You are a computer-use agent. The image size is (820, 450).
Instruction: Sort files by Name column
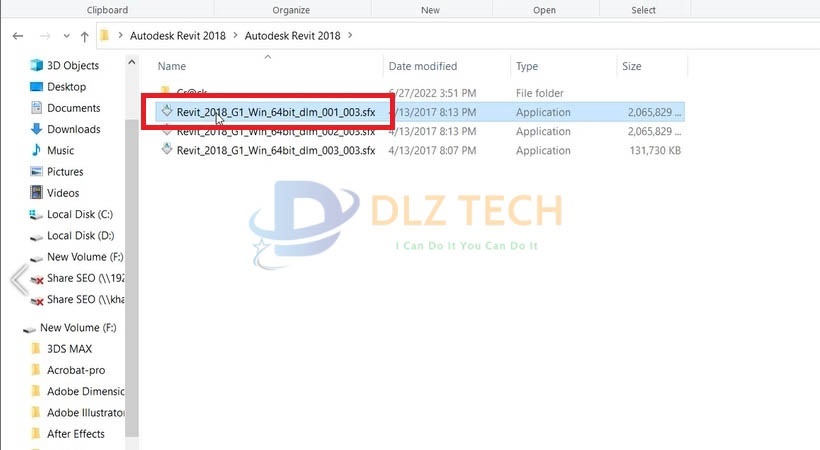pos(172,66)
